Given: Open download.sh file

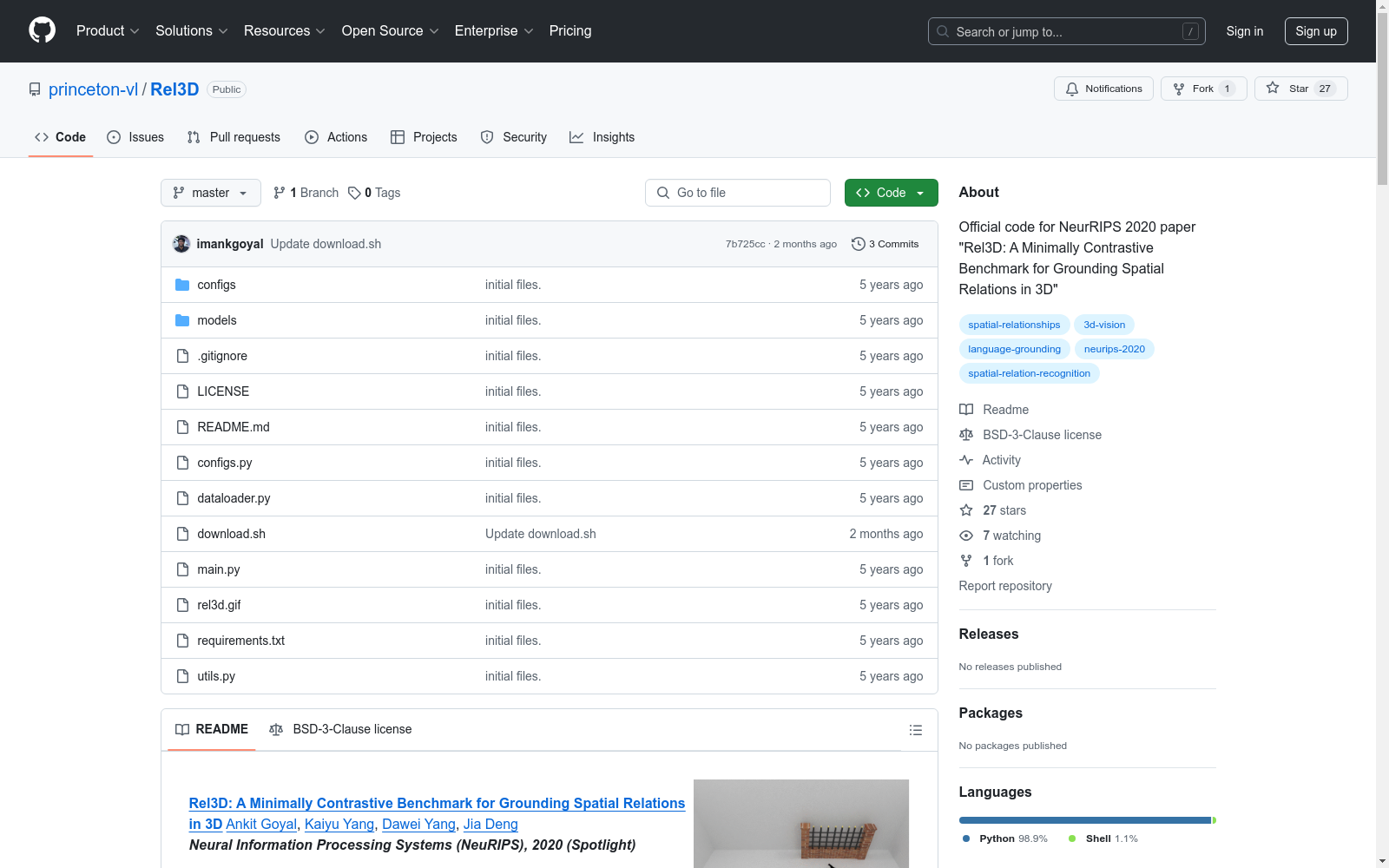Looking at the screenshot, I should pyautogui.click(x=231, y=534).
